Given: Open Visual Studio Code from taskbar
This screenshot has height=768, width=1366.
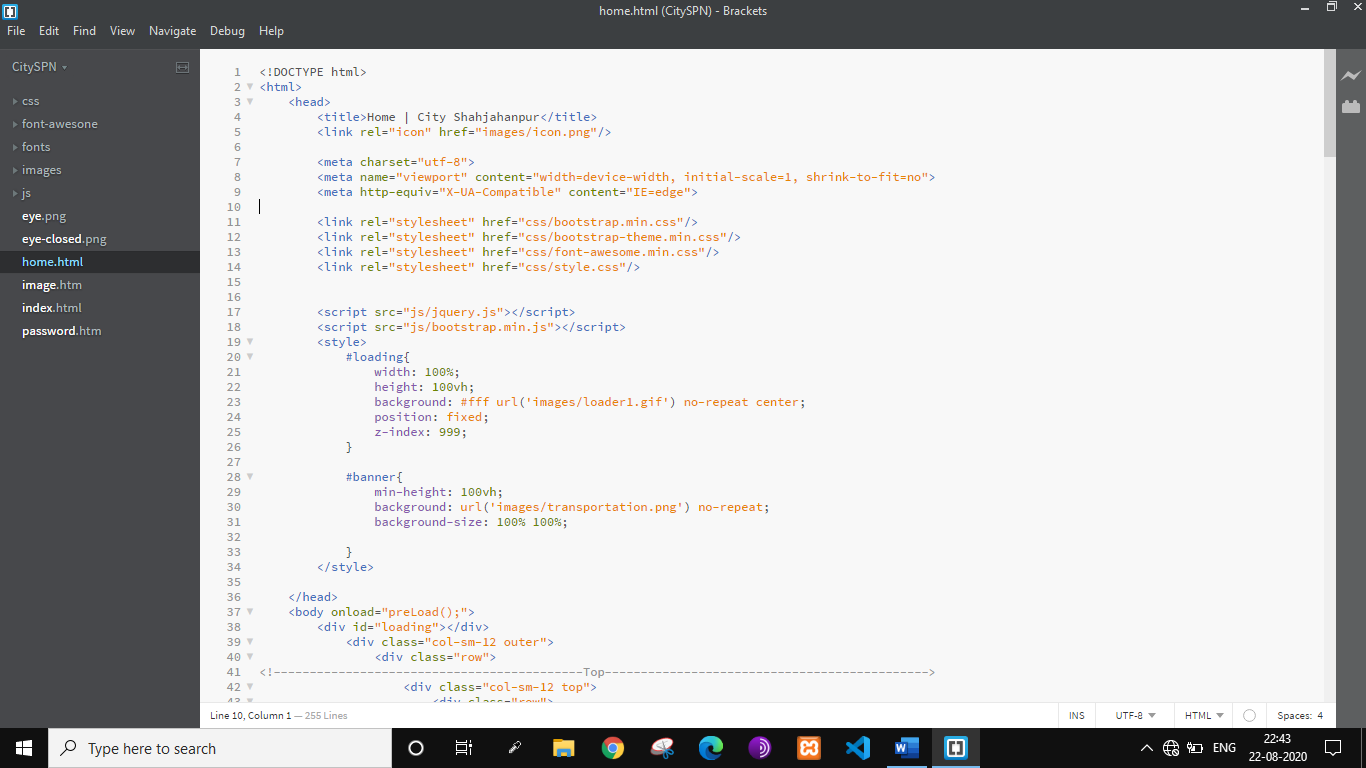Looking at the screenshot, I should pyautogui.click(x=858, y=748).
